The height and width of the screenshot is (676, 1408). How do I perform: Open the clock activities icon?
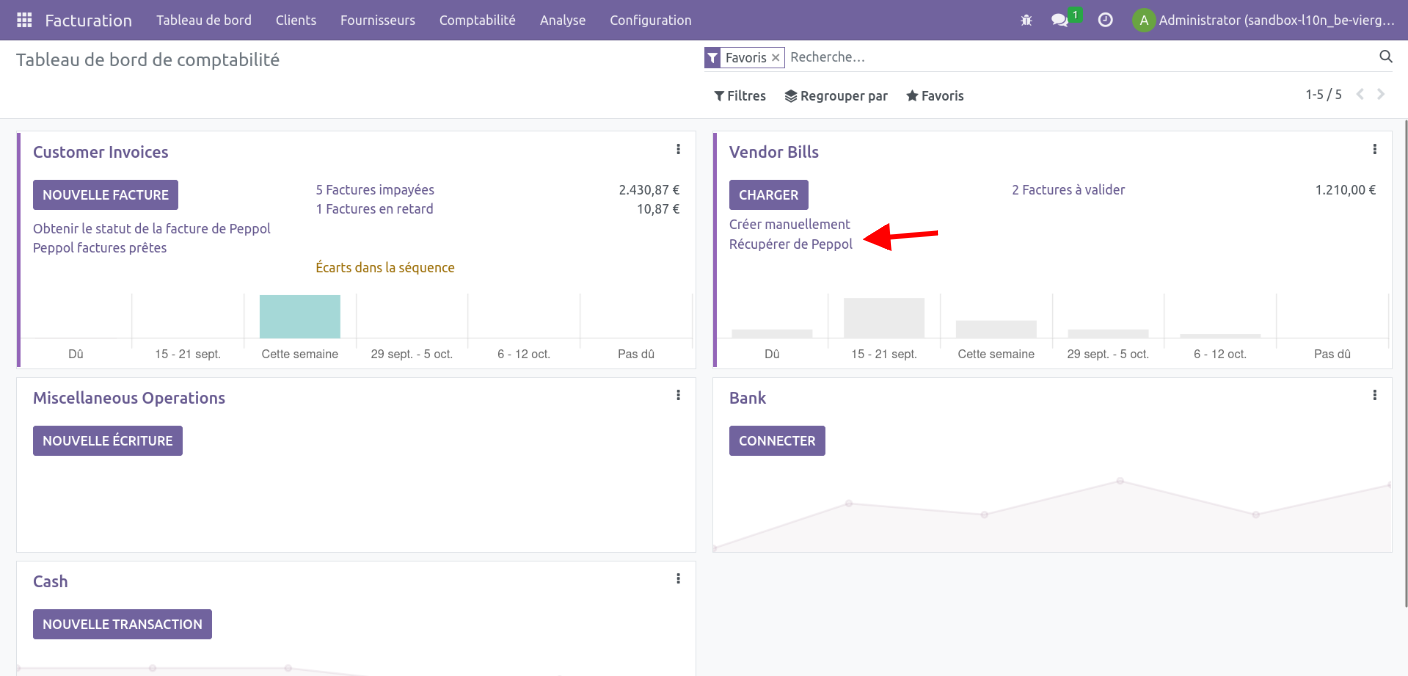click(x=1105, y=20)
